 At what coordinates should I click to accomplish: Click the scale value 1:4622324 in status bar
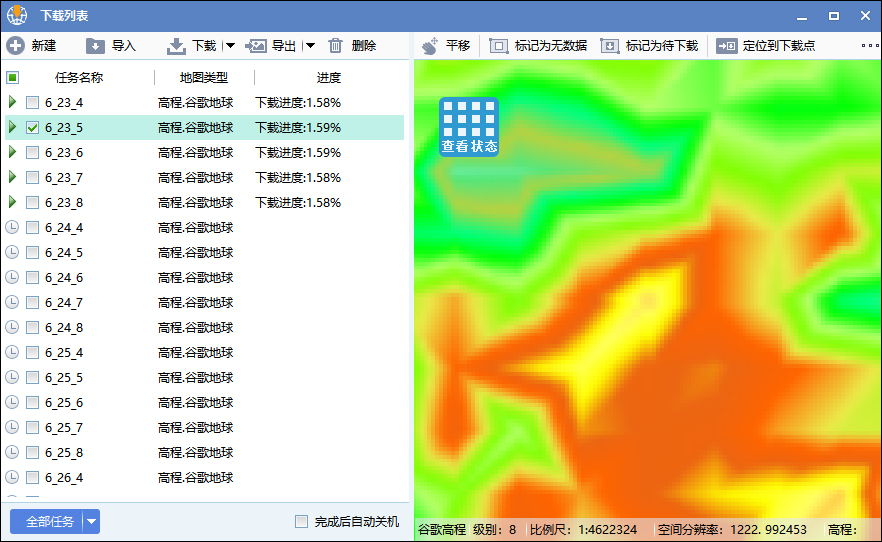608,530
